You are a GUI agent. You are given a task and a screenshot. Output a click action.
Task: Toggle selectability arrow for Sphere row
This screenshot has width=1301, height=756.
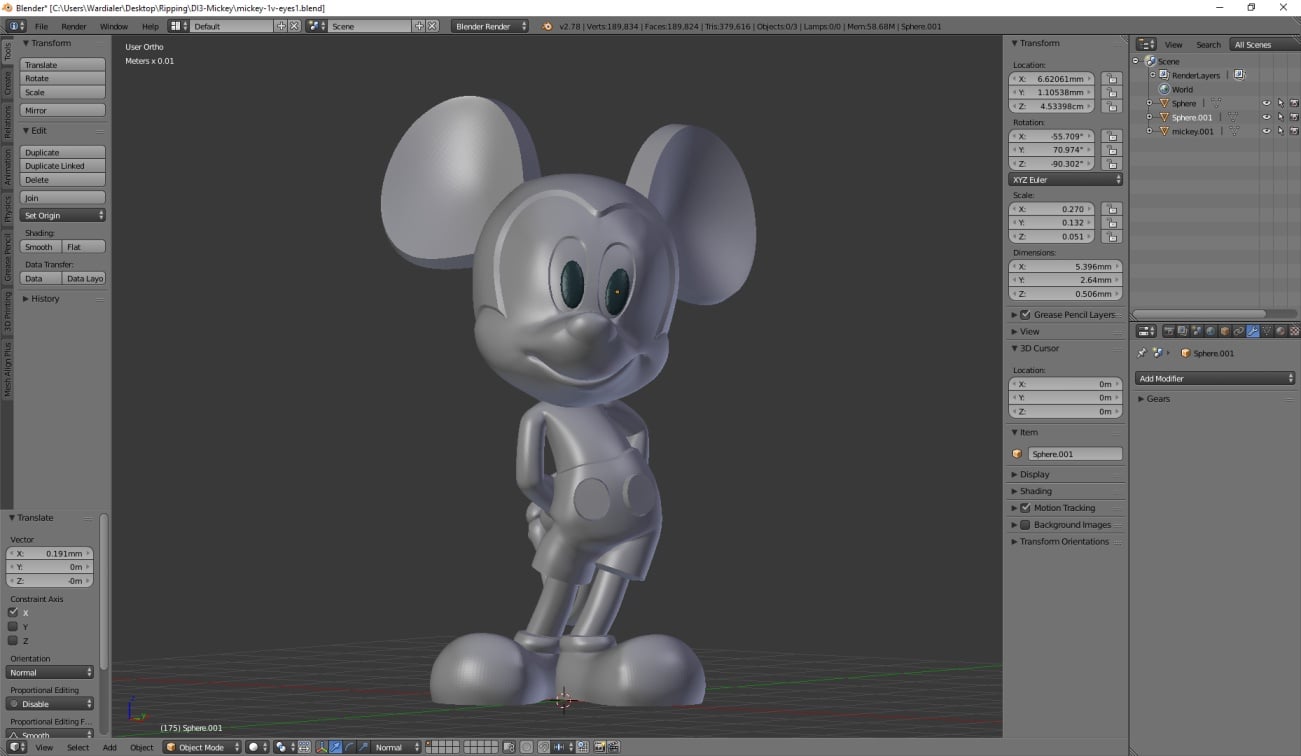(x=1280, y=103)
